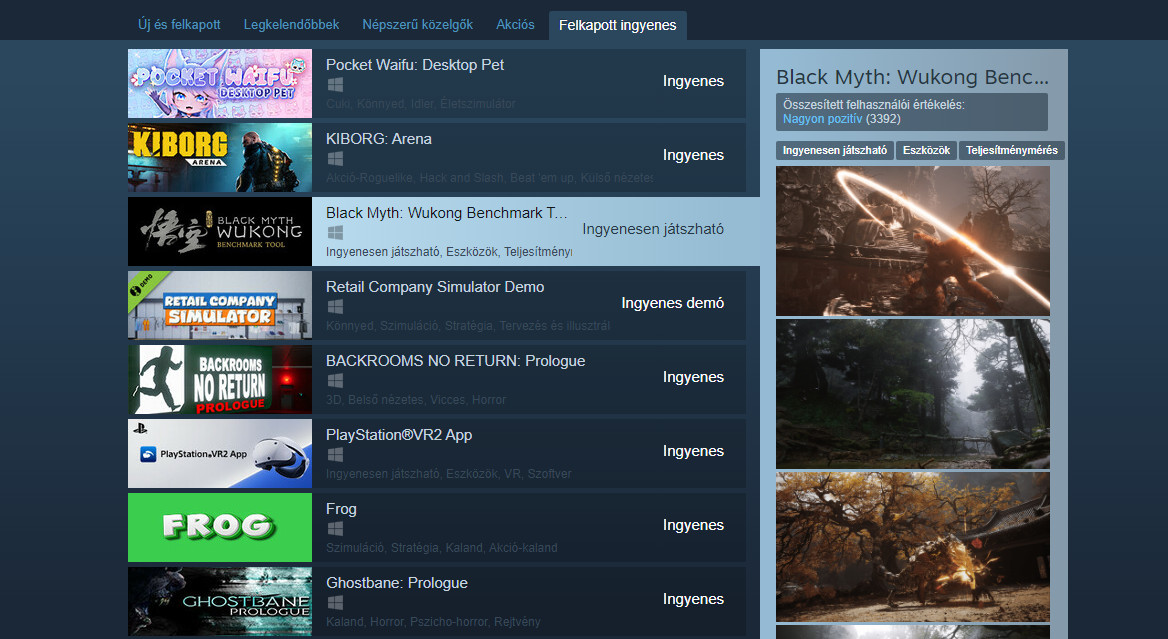1168x639 pixels.
Task: Click Ingyenes price on KIBORG: Arena row
Action: click(x=693, y=155)
